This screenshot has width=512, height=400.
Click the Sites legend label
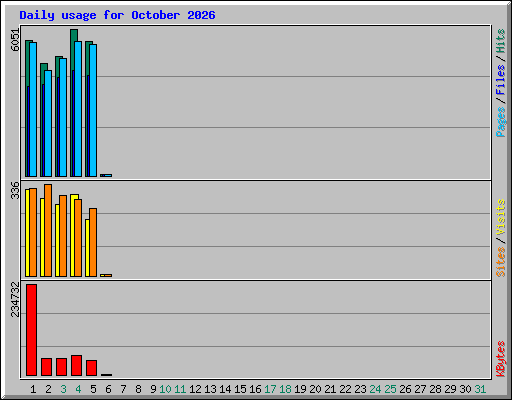500,262
